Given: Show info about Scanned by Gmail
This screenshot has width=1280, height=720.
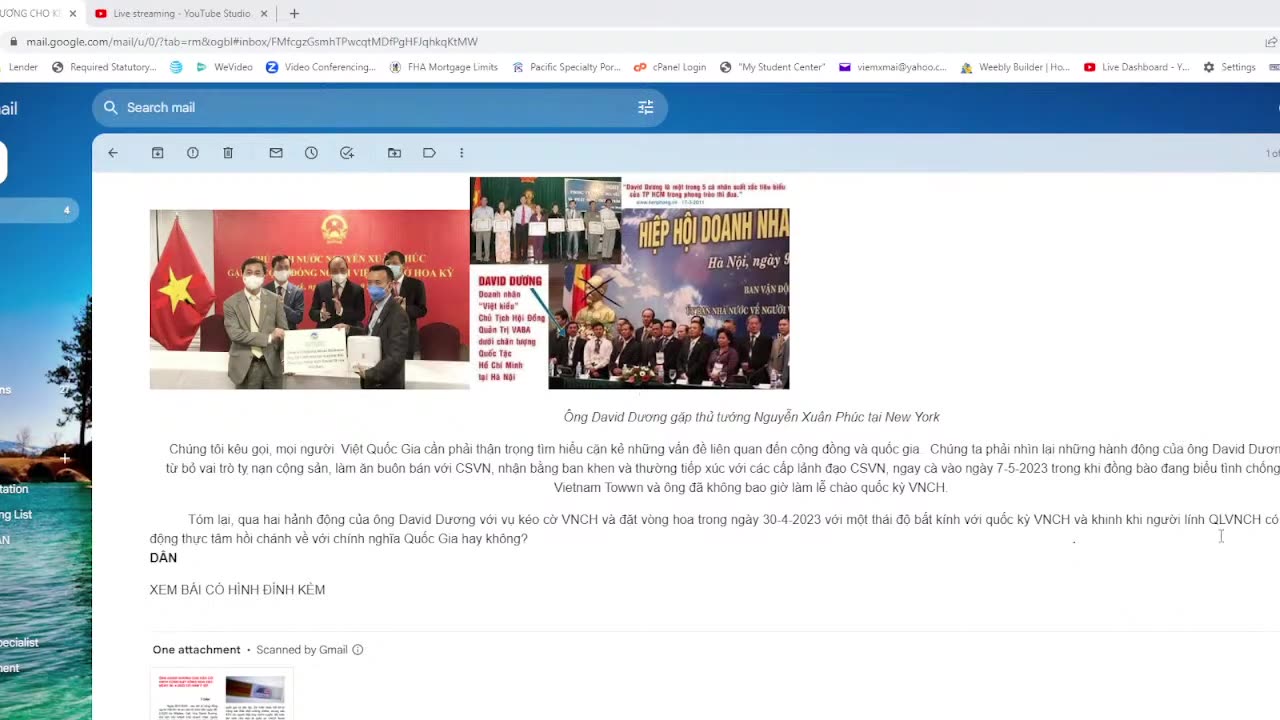Looking at the screenshot, I should pyautogui.click(x=358, y=650).
